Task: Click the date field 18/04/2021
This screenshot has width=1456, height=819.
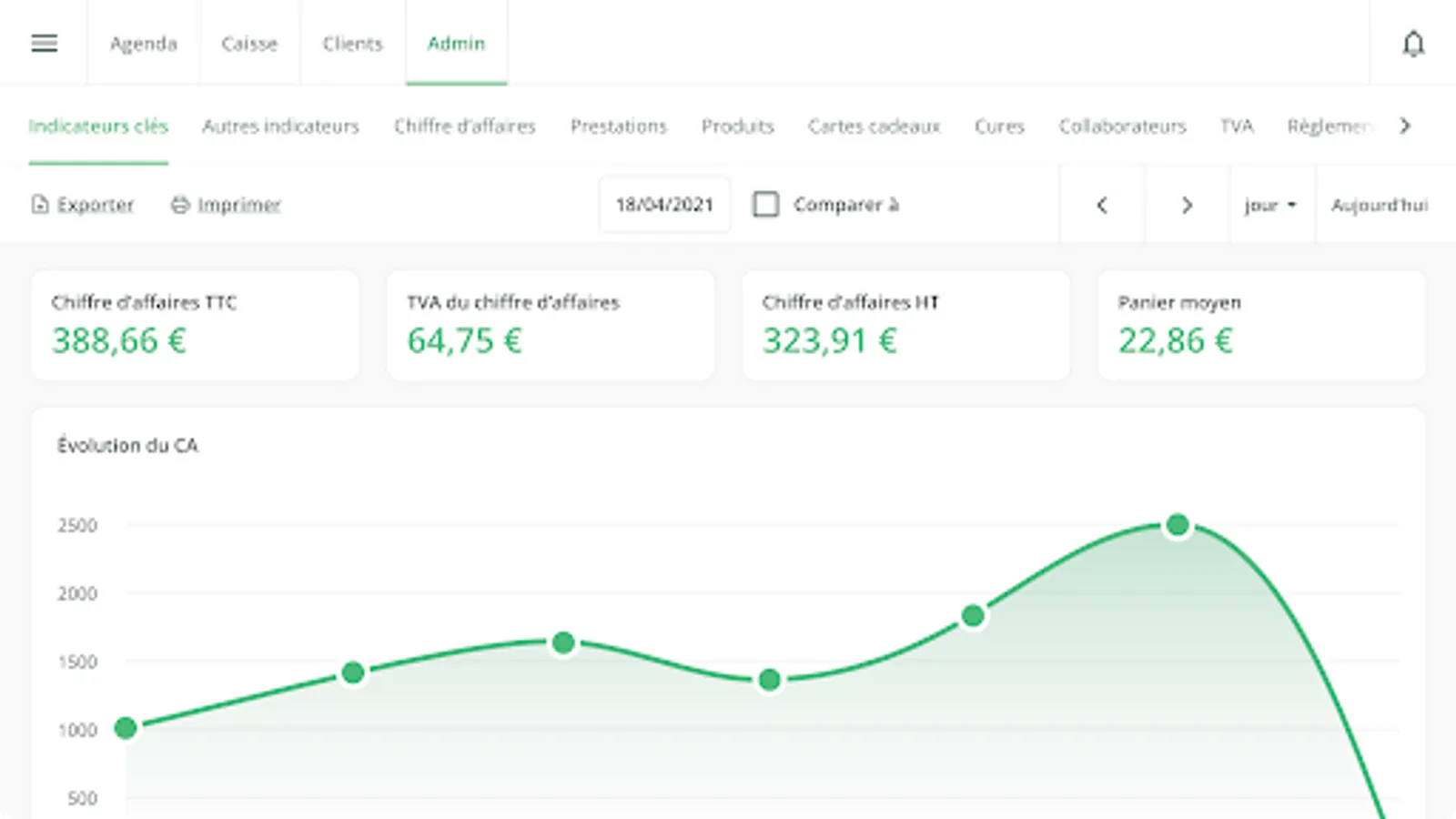Action: click(664, 205)
